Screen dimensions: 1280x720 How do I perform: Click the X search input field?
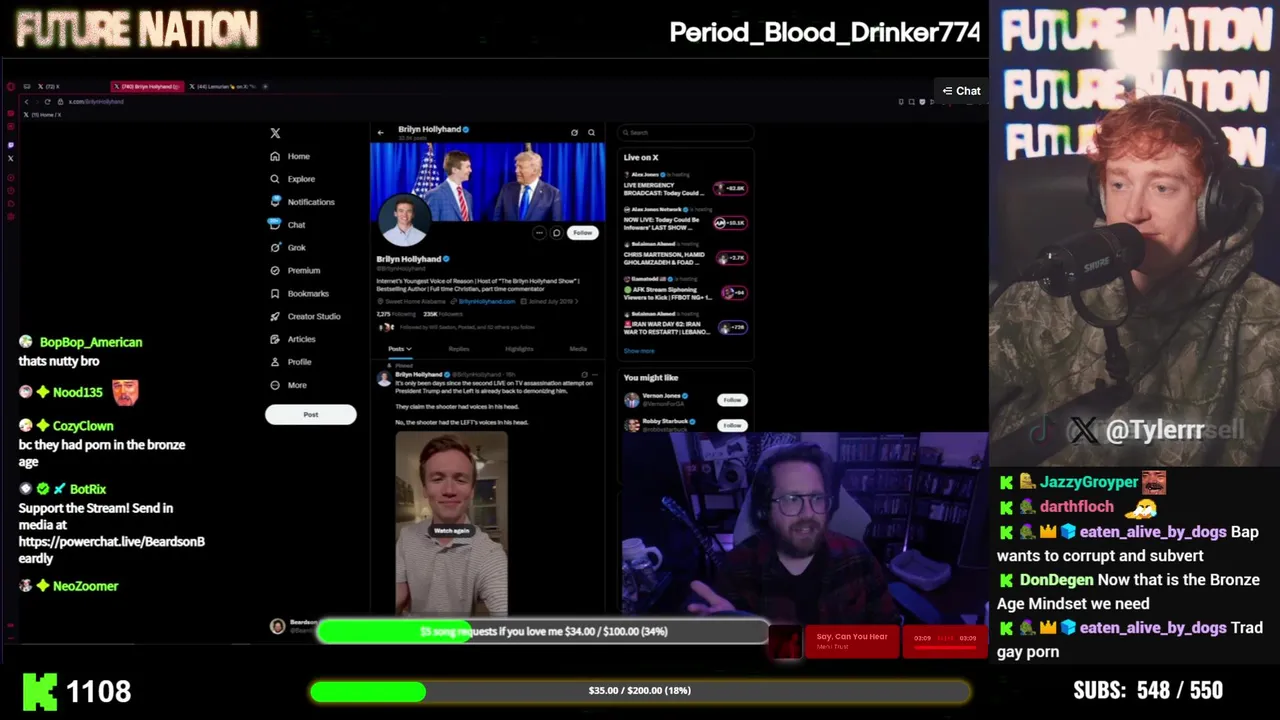[x=685, y=132]
